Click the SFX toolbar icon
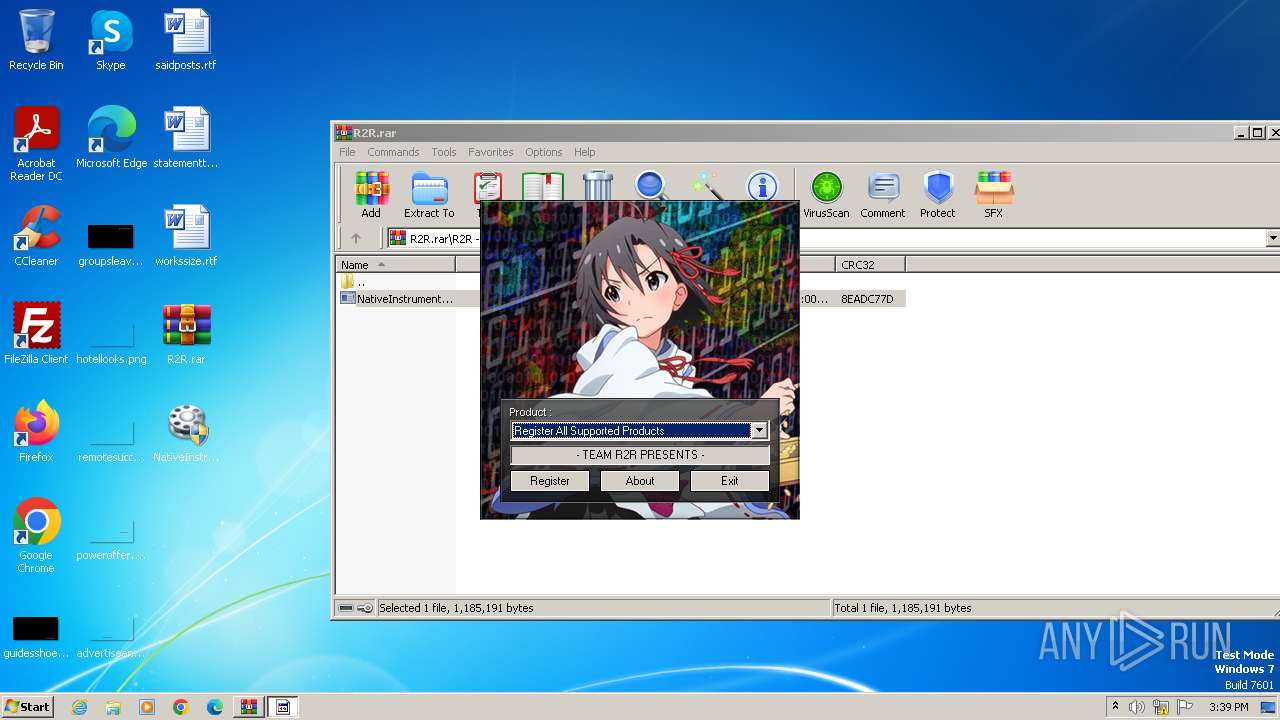1280x720 pixels. [x=993, y=194]
